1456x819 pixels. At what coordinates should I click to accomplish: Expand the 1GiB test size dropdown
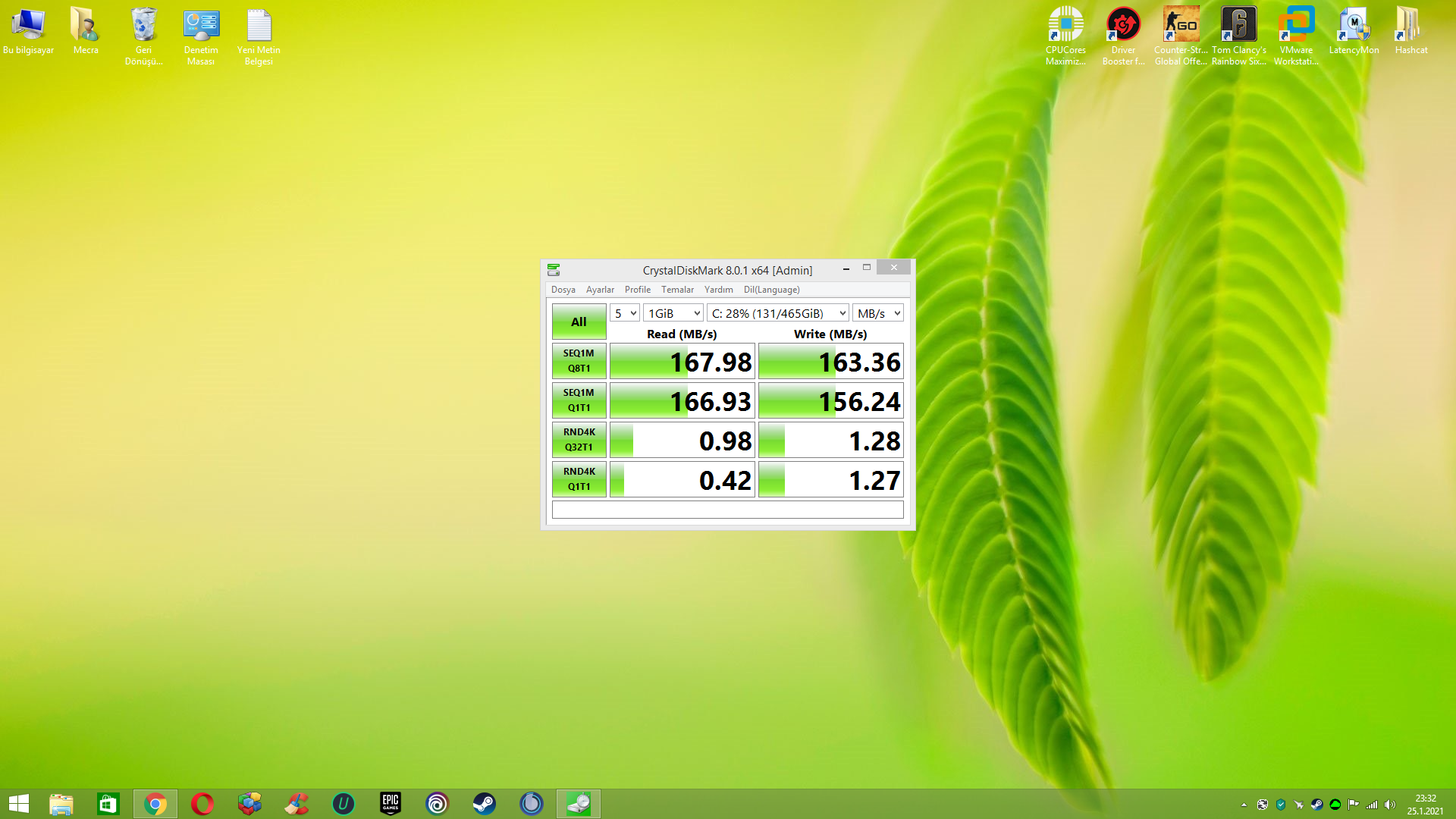[673, 313]
